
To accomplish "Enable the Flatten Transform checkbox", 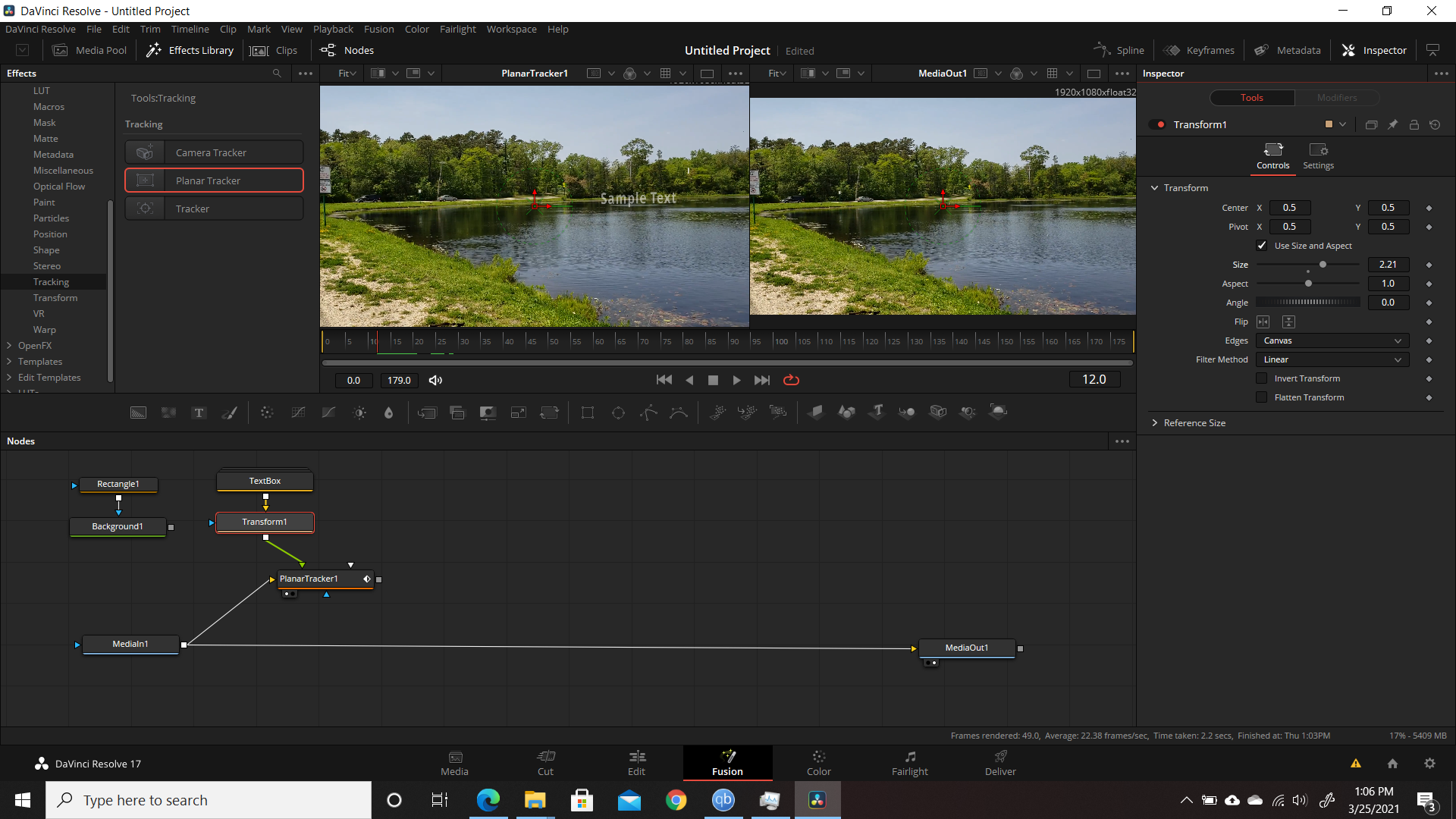I will tap(1262, 397).
